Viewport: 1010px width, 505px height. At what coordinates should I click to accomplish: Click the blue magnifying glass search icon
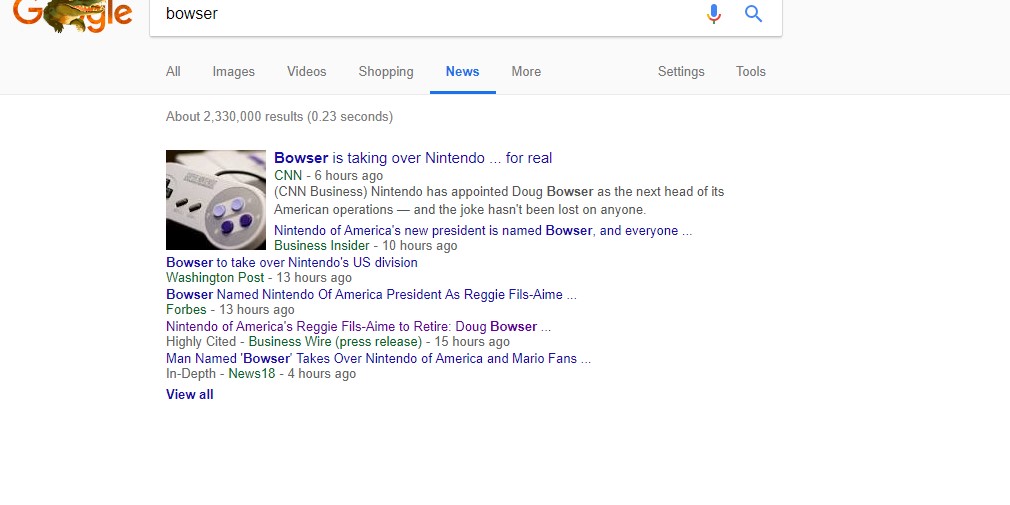(753, 14)
